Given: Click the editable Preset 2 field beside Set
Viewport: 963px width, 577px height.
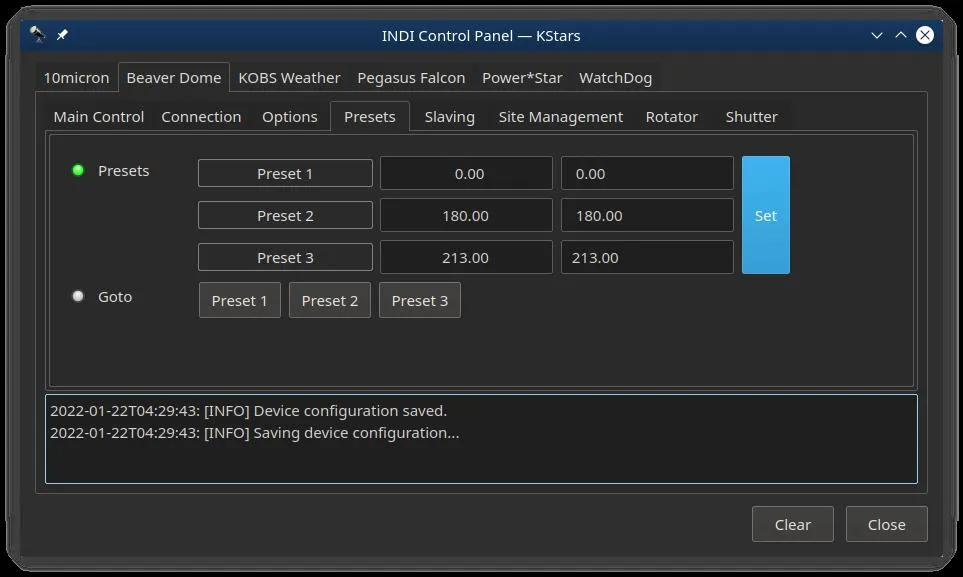Looking at the screenshot, I should (647, 215).
